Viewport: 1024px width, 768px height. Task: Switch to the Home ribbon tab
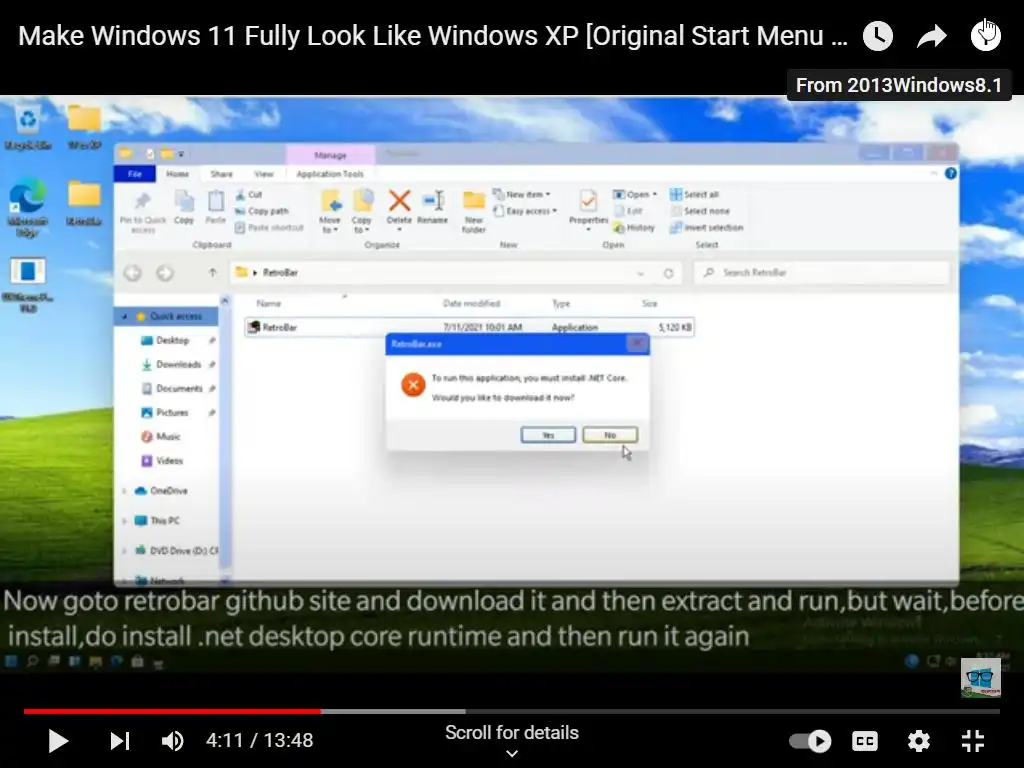click(x=177, y=174)
